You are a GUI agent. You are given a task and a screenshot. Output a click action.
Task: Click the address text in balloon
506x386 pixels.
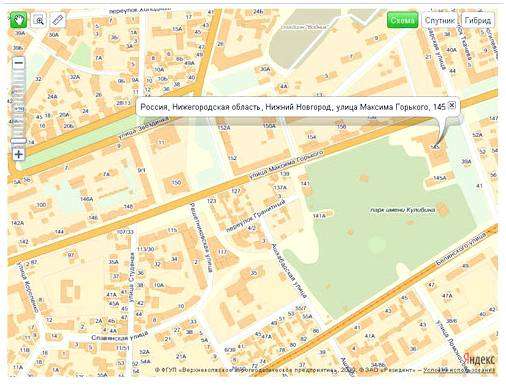tap(293, 107)
